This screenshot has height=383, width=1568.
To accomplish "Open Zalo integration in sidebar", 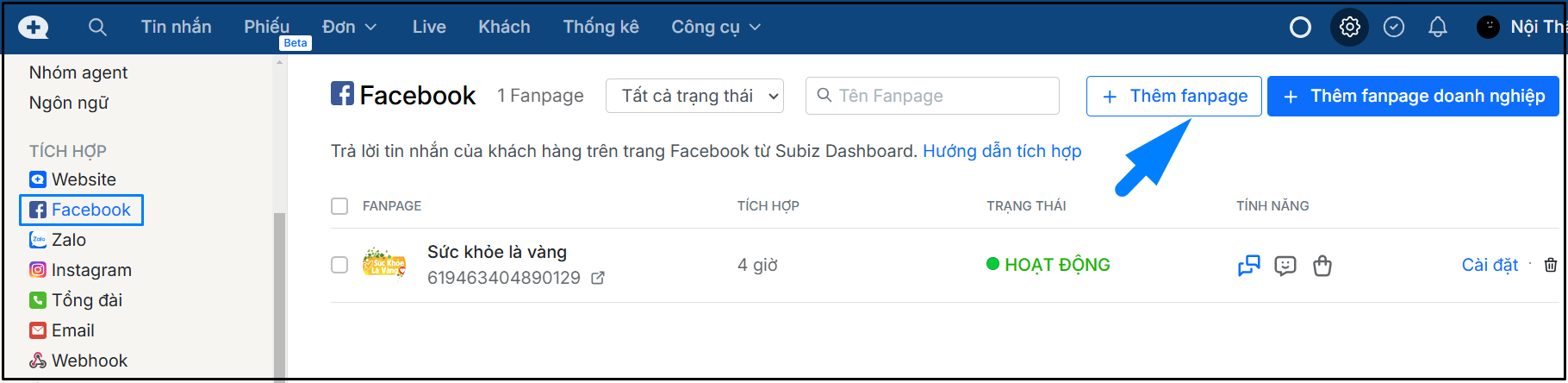I will (68, 240).
